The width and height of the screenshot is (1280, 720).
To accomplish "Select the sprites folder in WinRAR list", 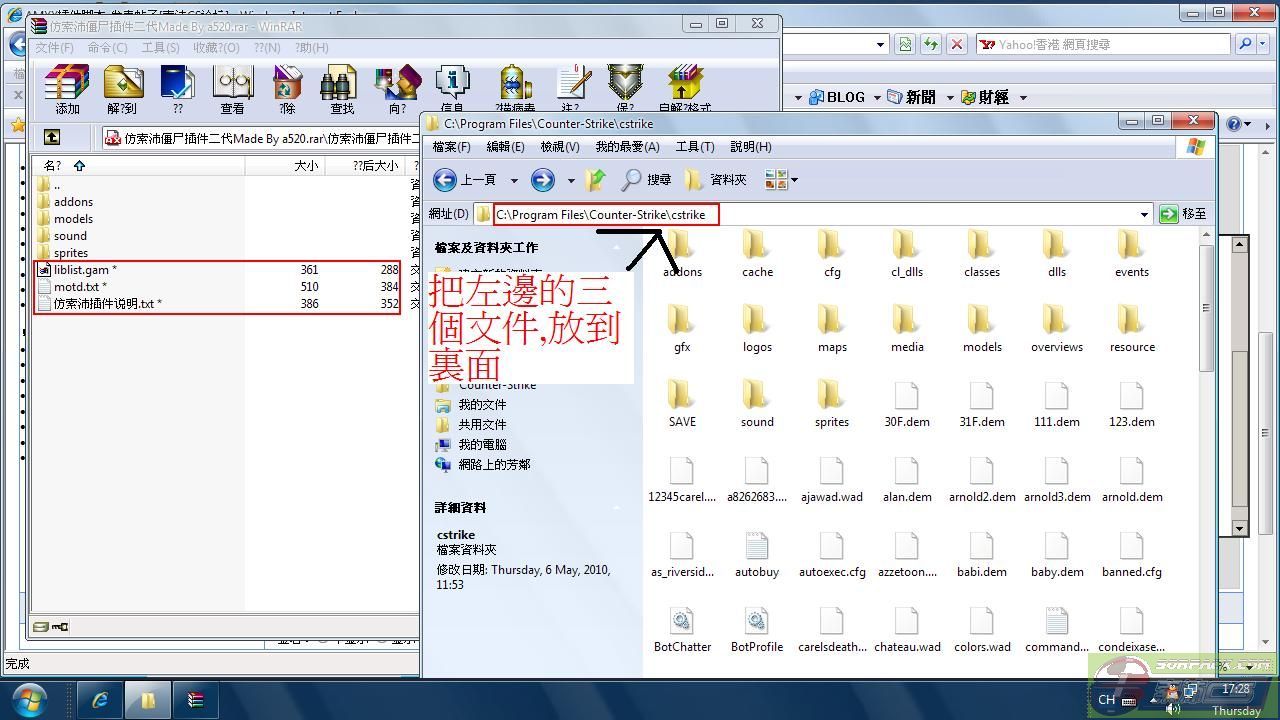I will coord(70,253).
